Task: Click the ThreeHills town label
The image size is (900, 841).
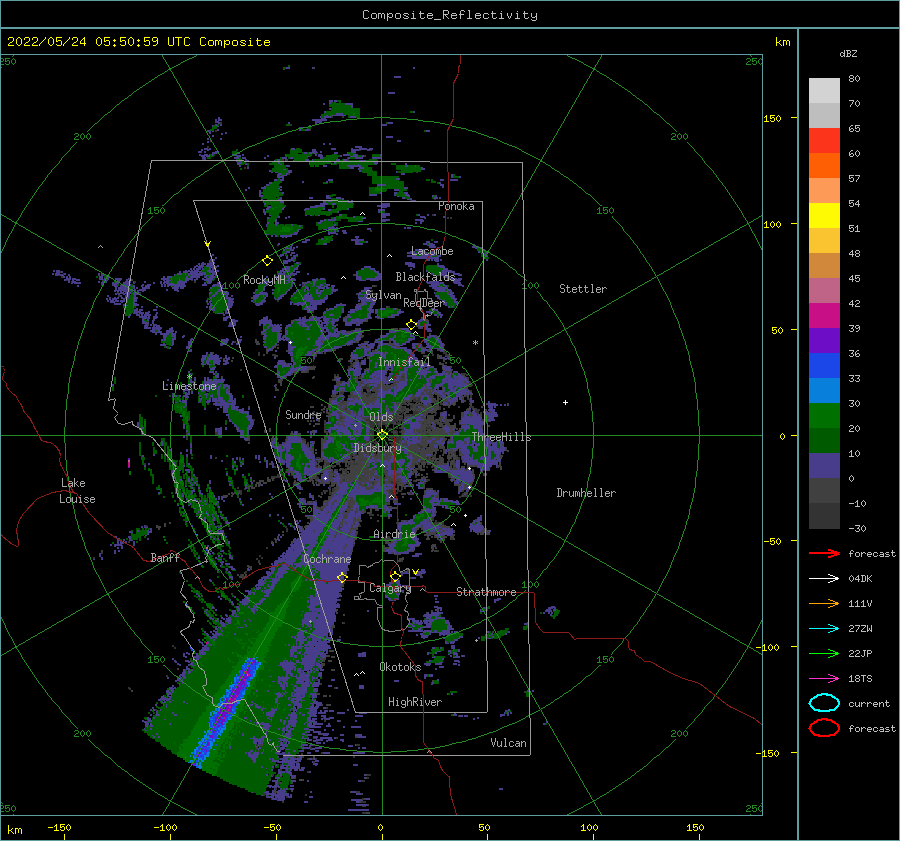Action: point(501,437)
